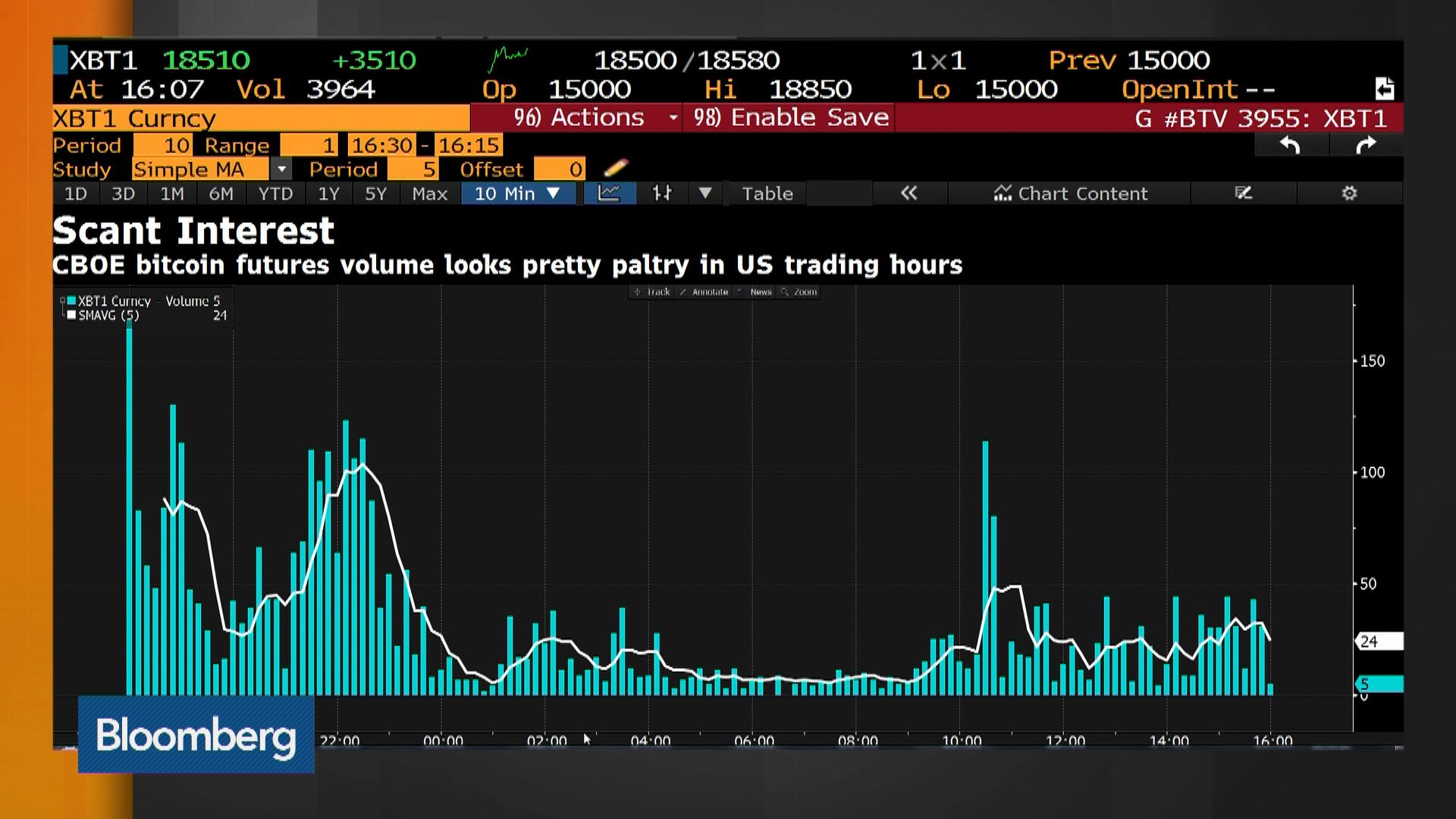
Task: Click the Vol 3964 value
Action: pos(340,89)
